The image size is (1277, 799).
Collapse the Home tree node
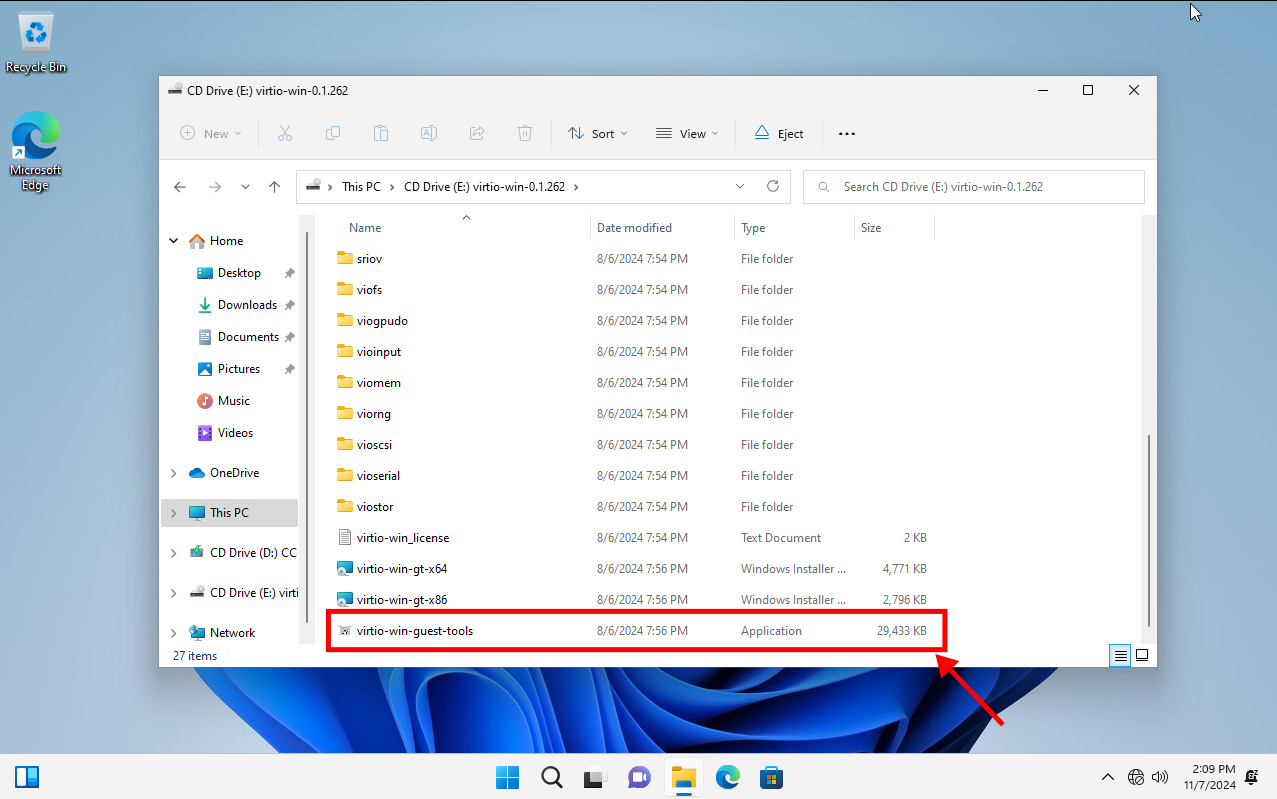[174, 241]
